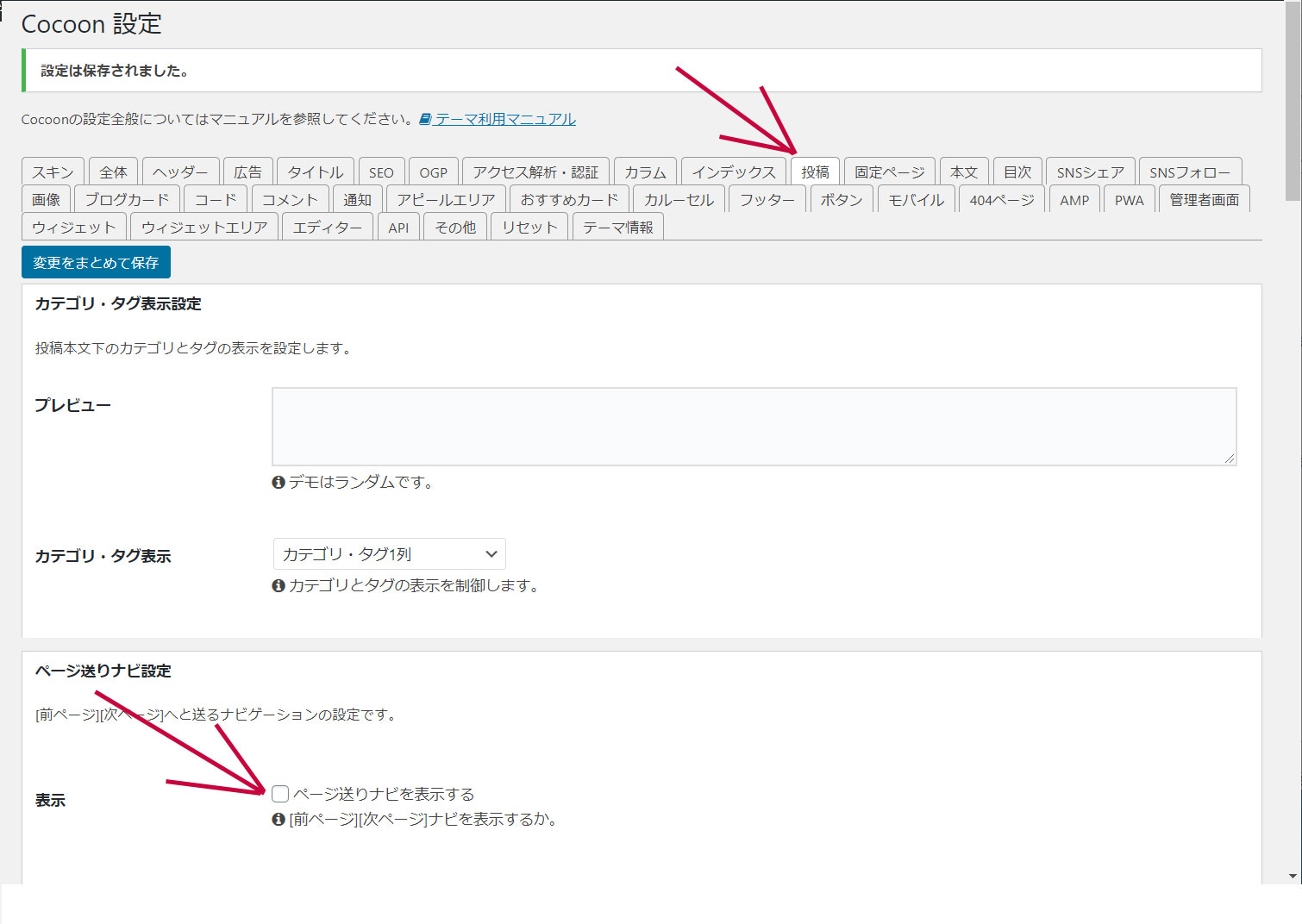Open the リセット tab
The image size is (1302, 924).
(529, 227)
